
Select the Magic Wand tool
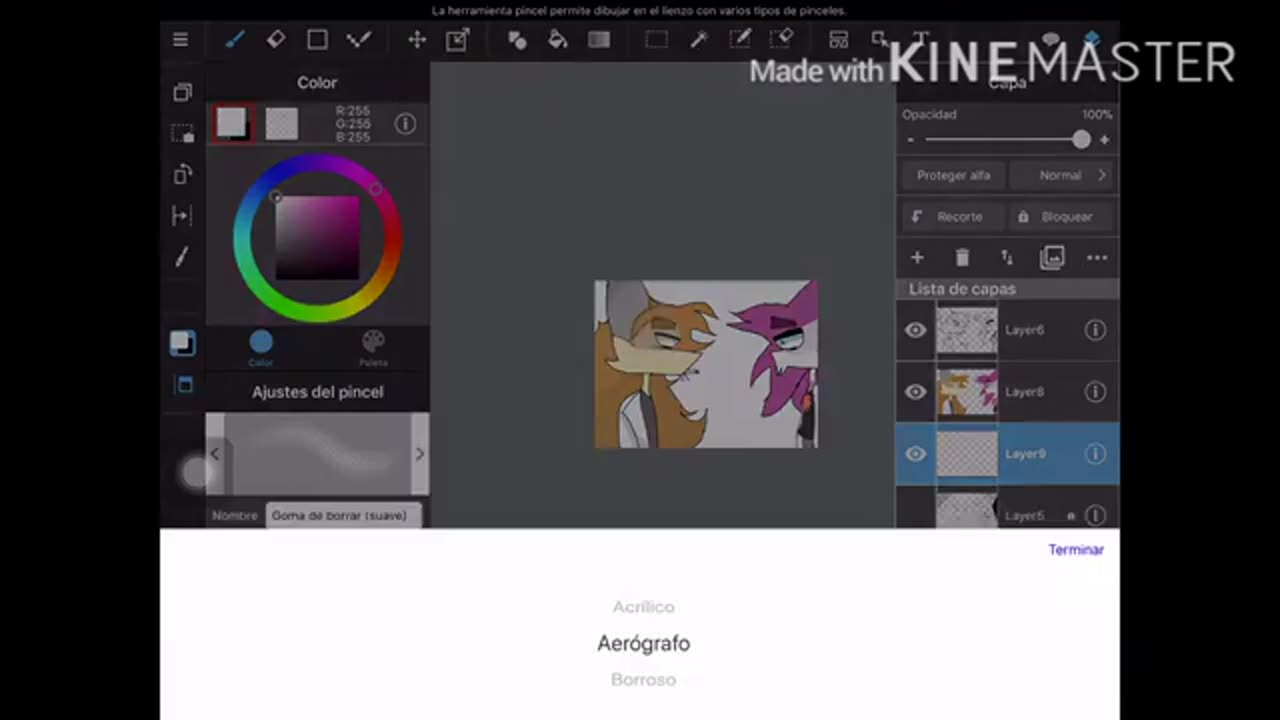[x=699, y=40]
